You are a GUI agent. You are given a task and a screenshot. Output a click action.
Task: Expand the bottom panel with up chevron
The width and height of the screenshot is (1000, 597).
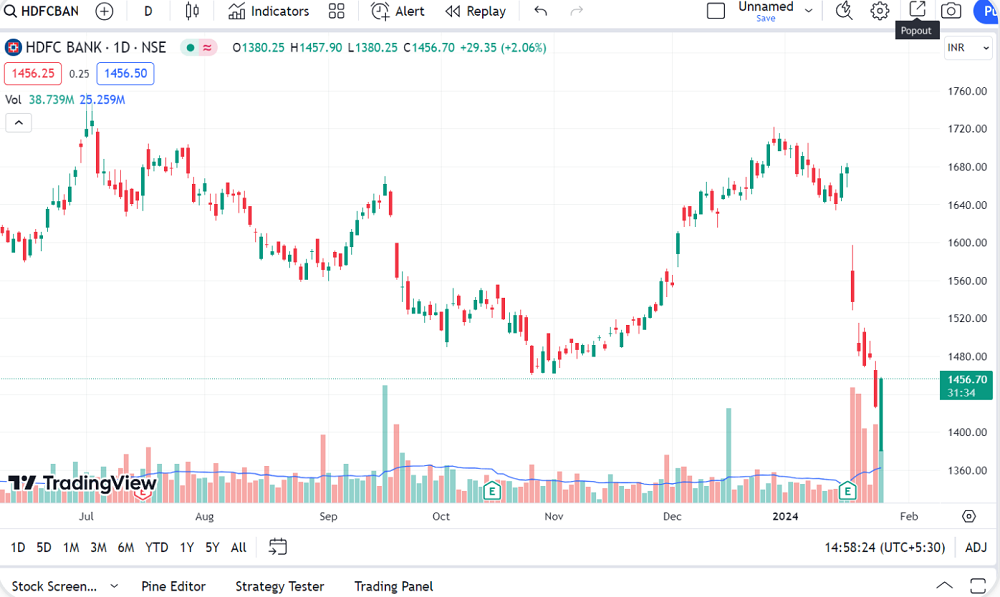[945, 586]
